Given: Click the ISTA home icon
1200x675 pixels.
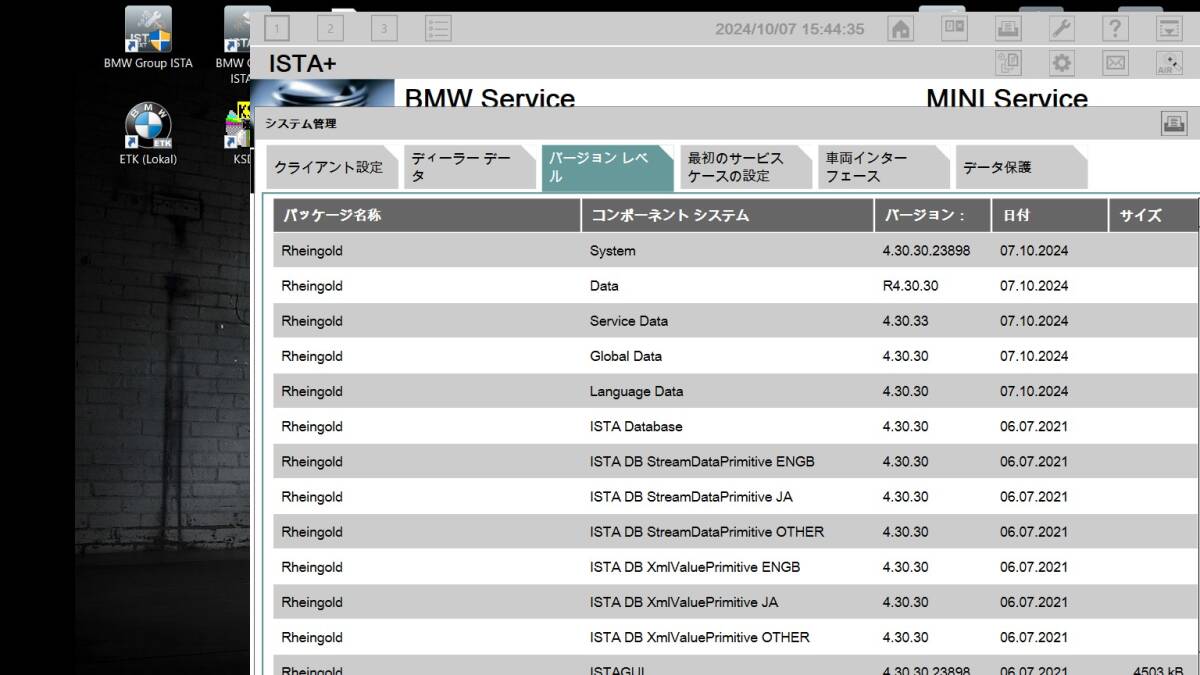Looking at the screenshot, I should pos(900,29).
